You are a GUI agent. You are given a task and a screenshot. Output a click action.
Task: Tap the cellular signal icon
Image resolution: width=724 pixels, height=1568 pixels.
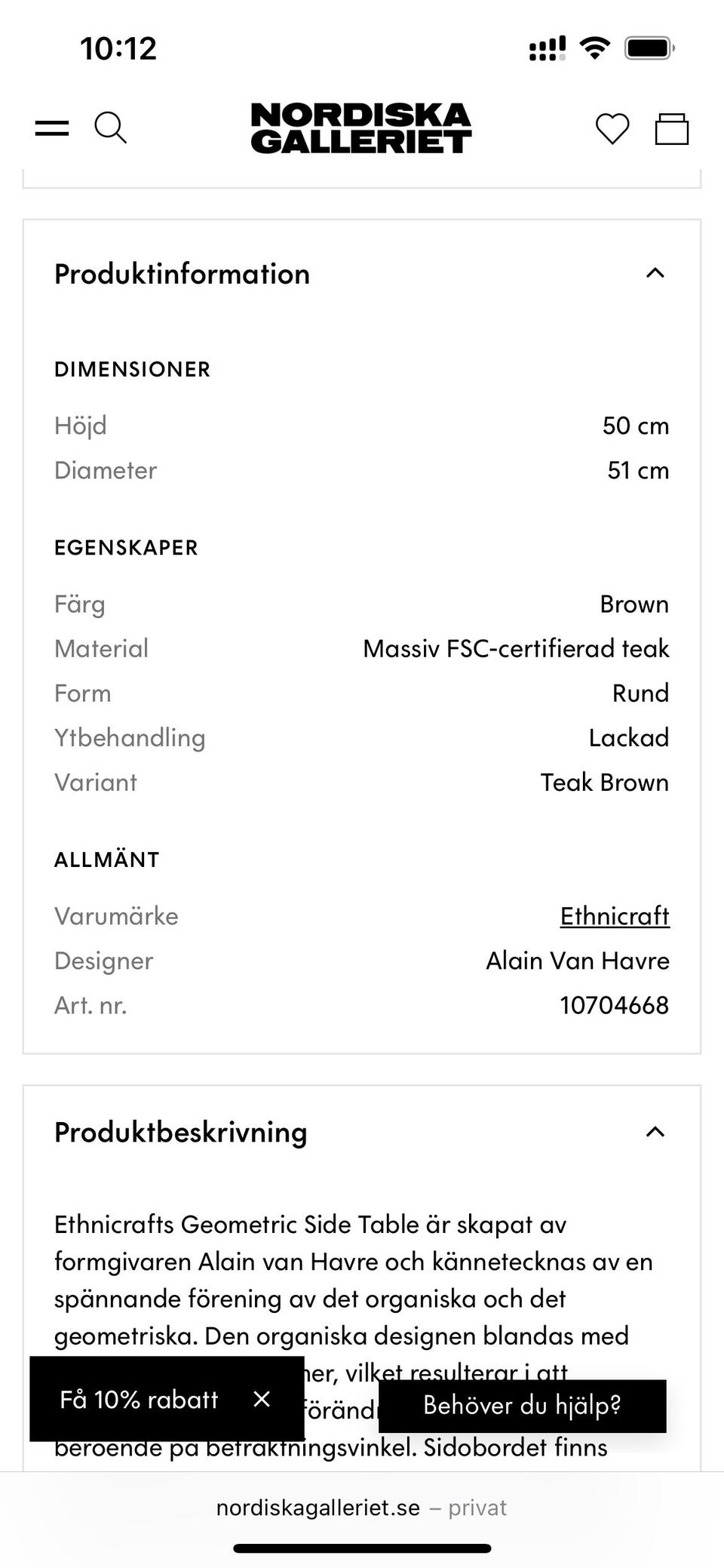548,49
